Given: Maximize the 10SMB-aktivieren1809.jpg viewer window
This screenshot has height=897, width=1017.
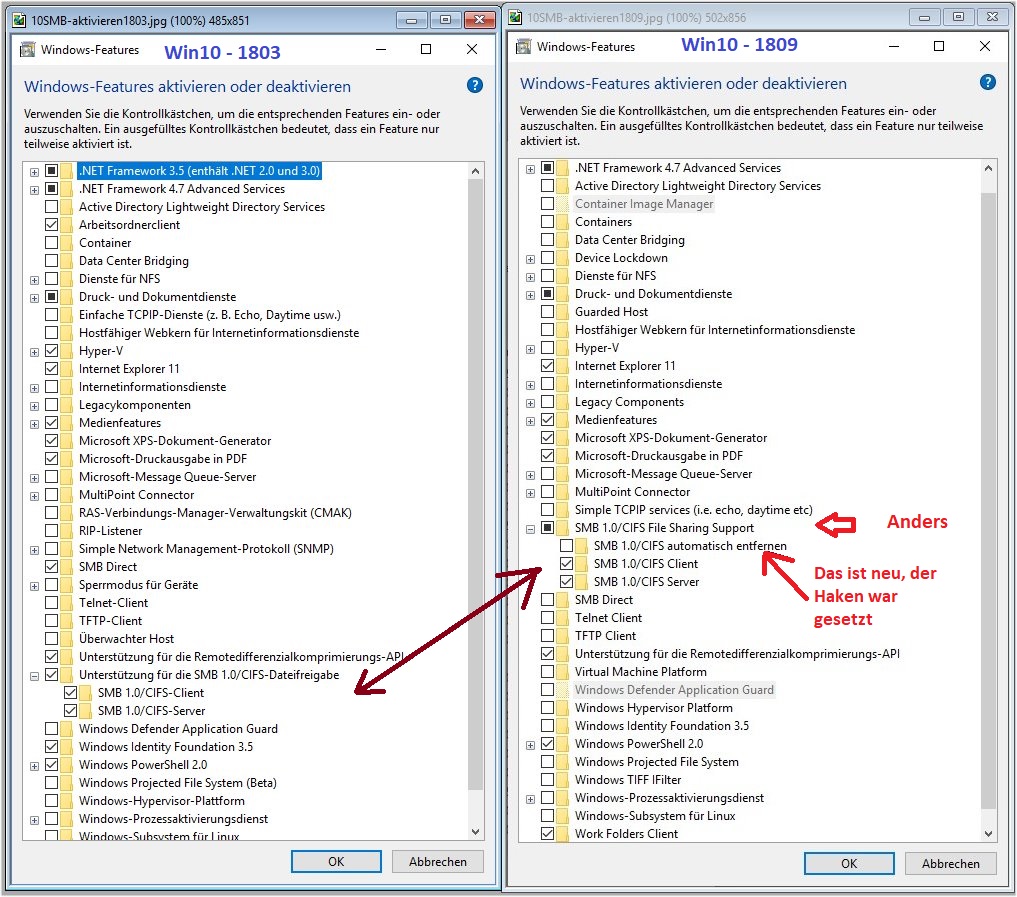Looking at the screenshot, I should (958, 17).
